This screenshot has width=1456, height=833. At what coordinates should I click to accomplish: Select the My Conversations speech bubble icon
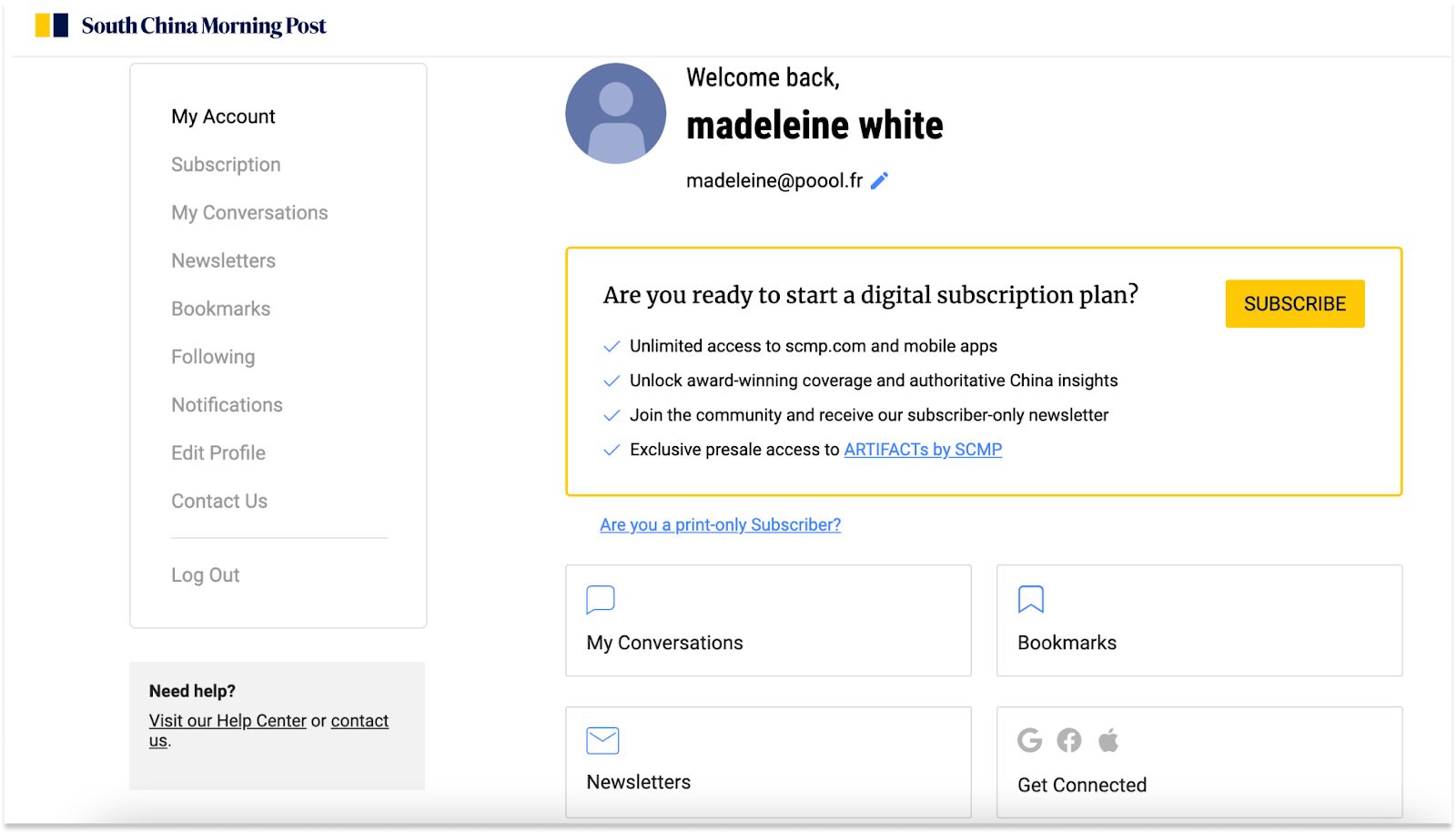pyautogui.click(x=601, y=600)
